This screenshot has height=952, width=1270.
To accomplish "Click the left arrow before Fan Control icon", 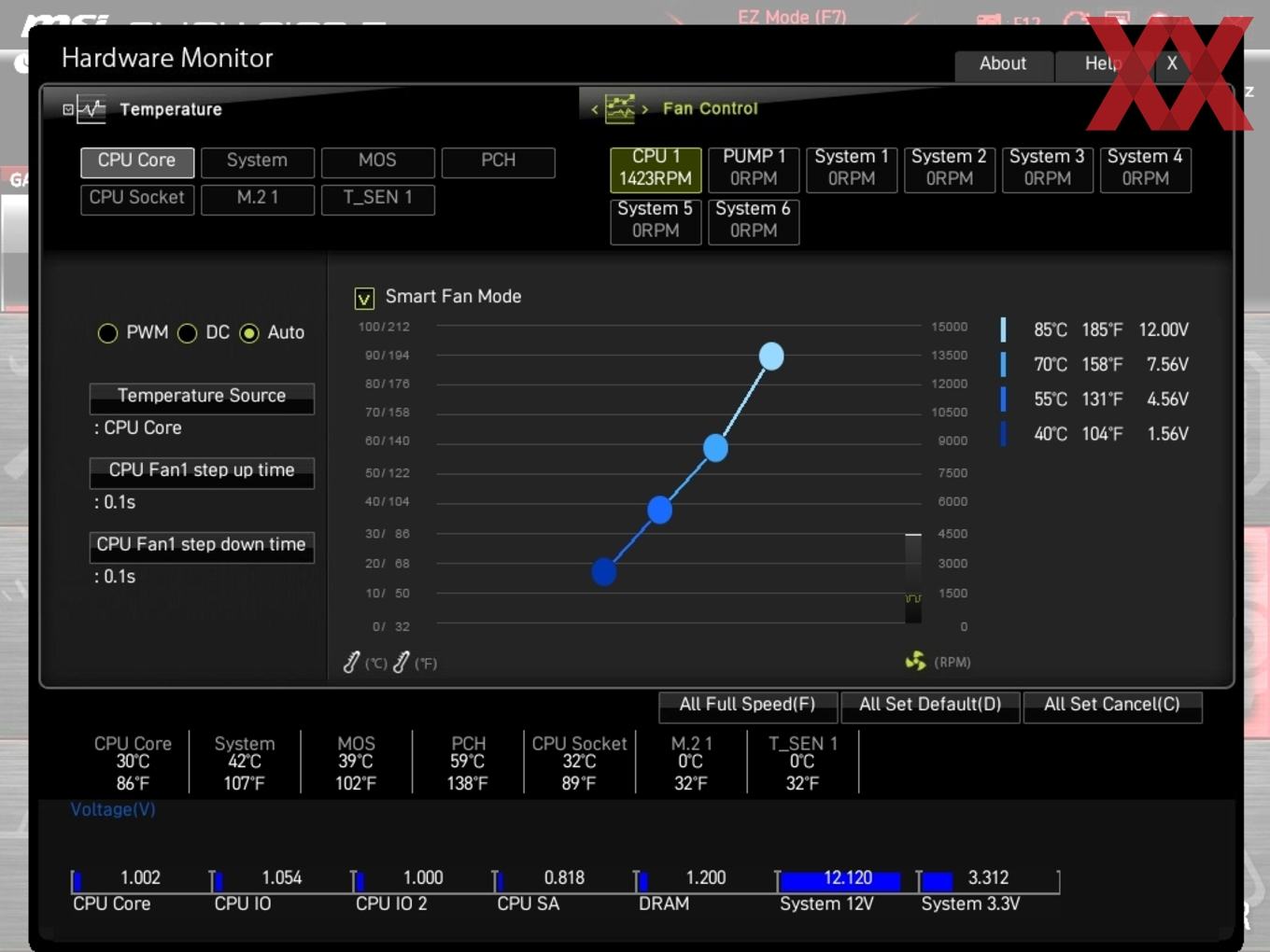I will point(595,109).
